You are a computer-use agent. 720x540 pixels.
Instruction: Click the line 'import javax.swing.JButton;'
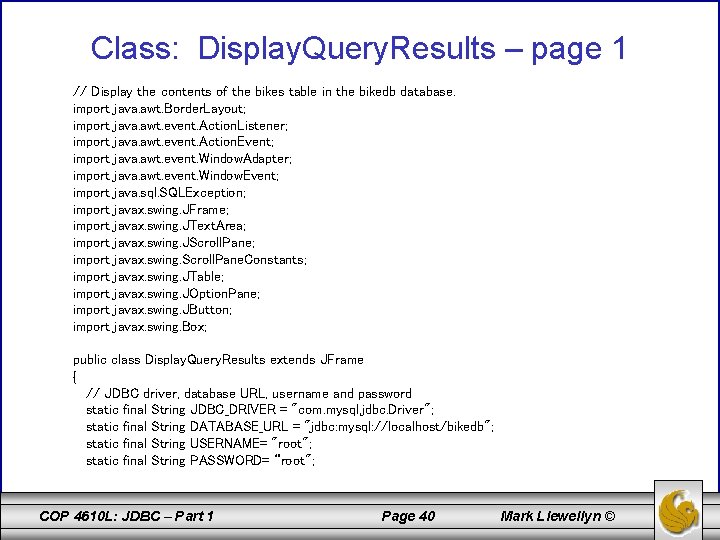coord(152,310)
